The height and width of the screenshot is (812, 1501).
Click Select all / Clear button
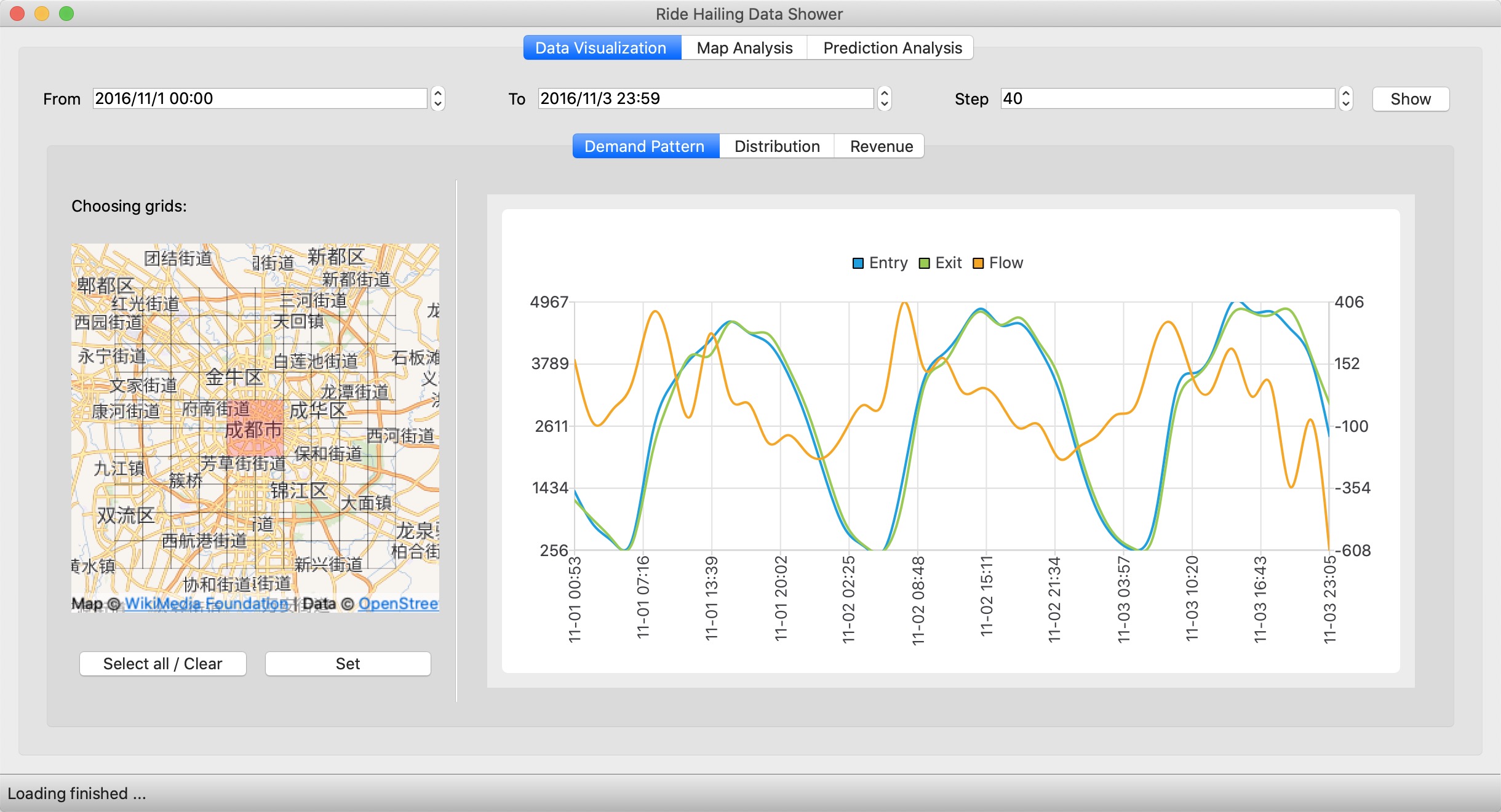click(162, 664)
